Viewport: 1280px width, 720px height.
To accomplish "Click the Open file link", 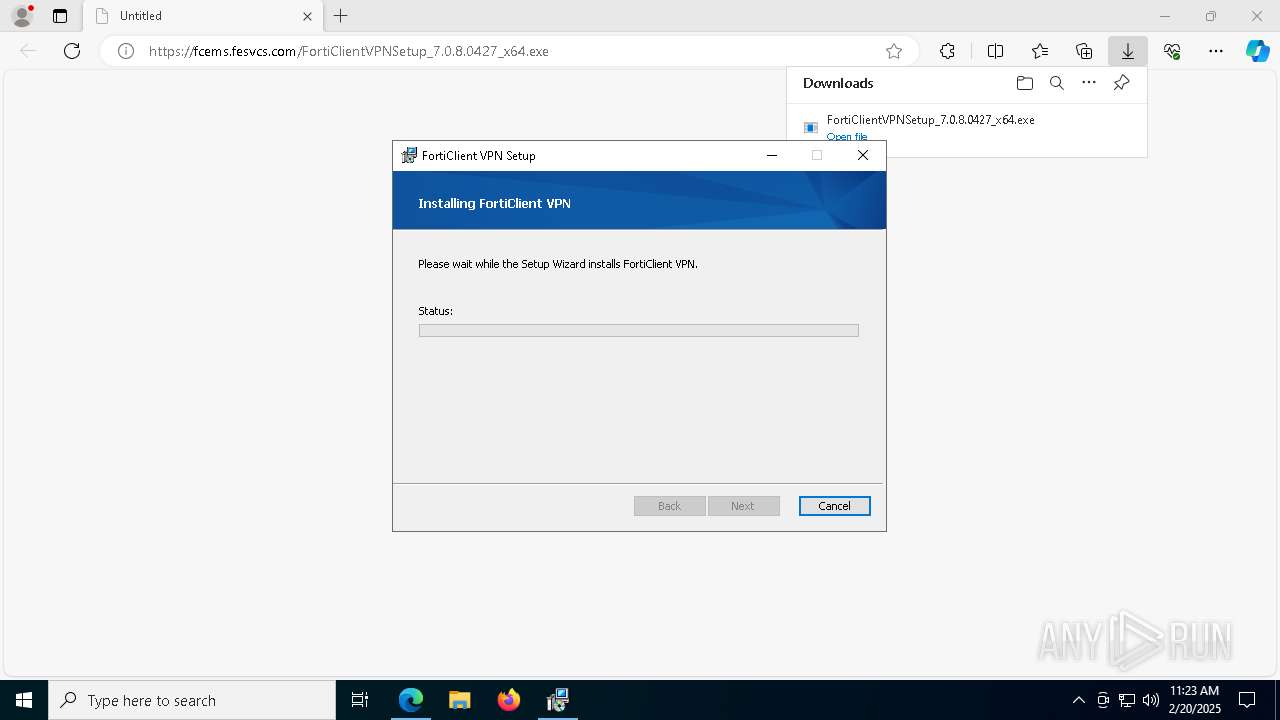I will [x=847, y=137].
